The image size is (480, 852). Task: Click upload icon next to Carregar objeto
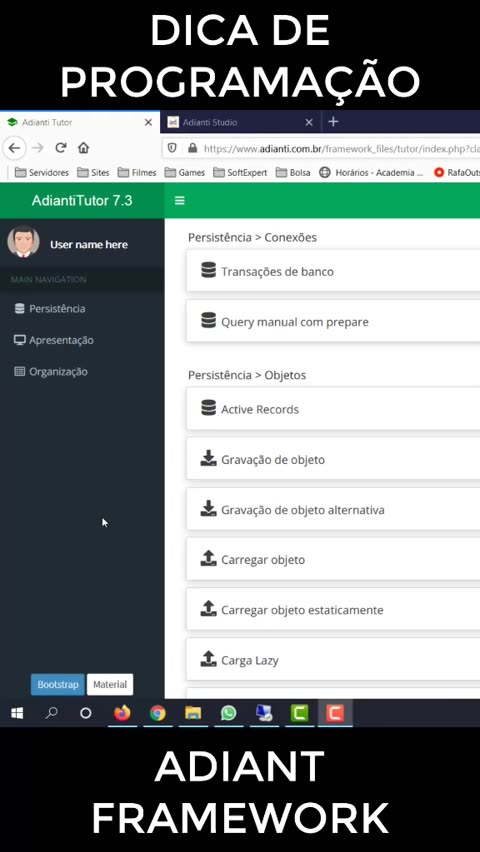coord(208,559)
